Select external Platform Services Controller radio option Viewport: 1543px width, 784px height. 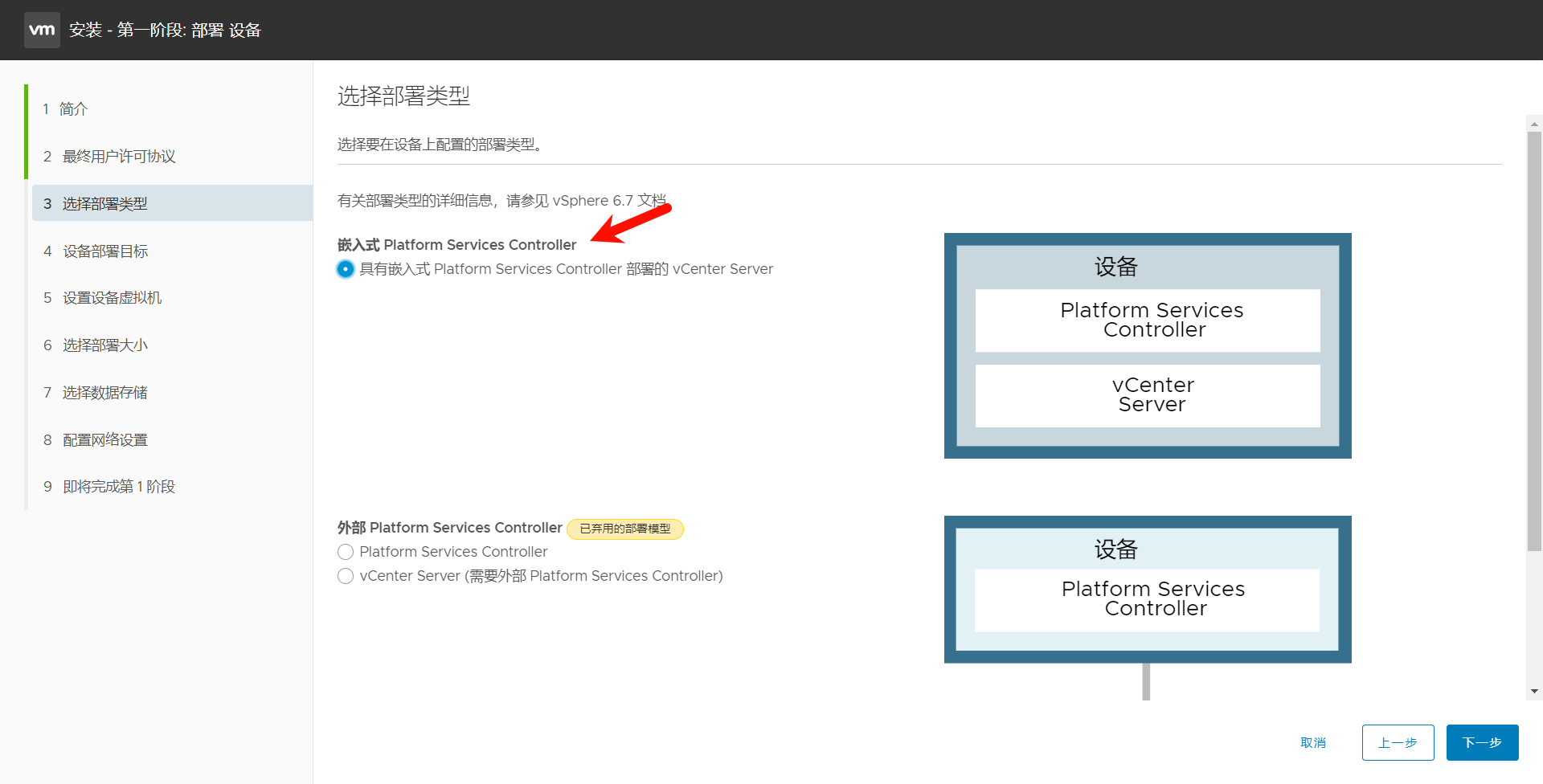[x=346, y=552]
